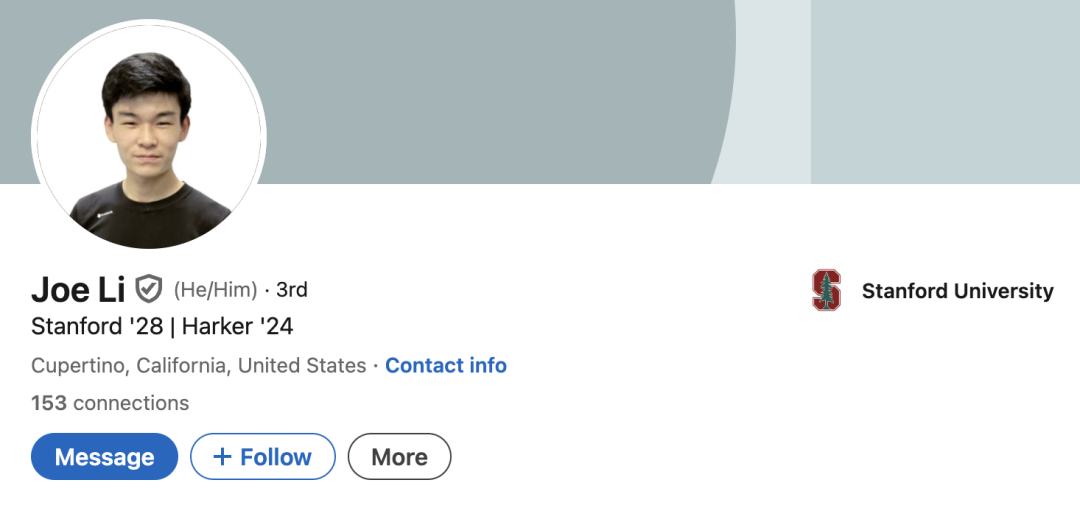Open the More options dropdown
The width and height of the screenshot is (1080, 508).
pyautogui.click(x=399, y=456)
